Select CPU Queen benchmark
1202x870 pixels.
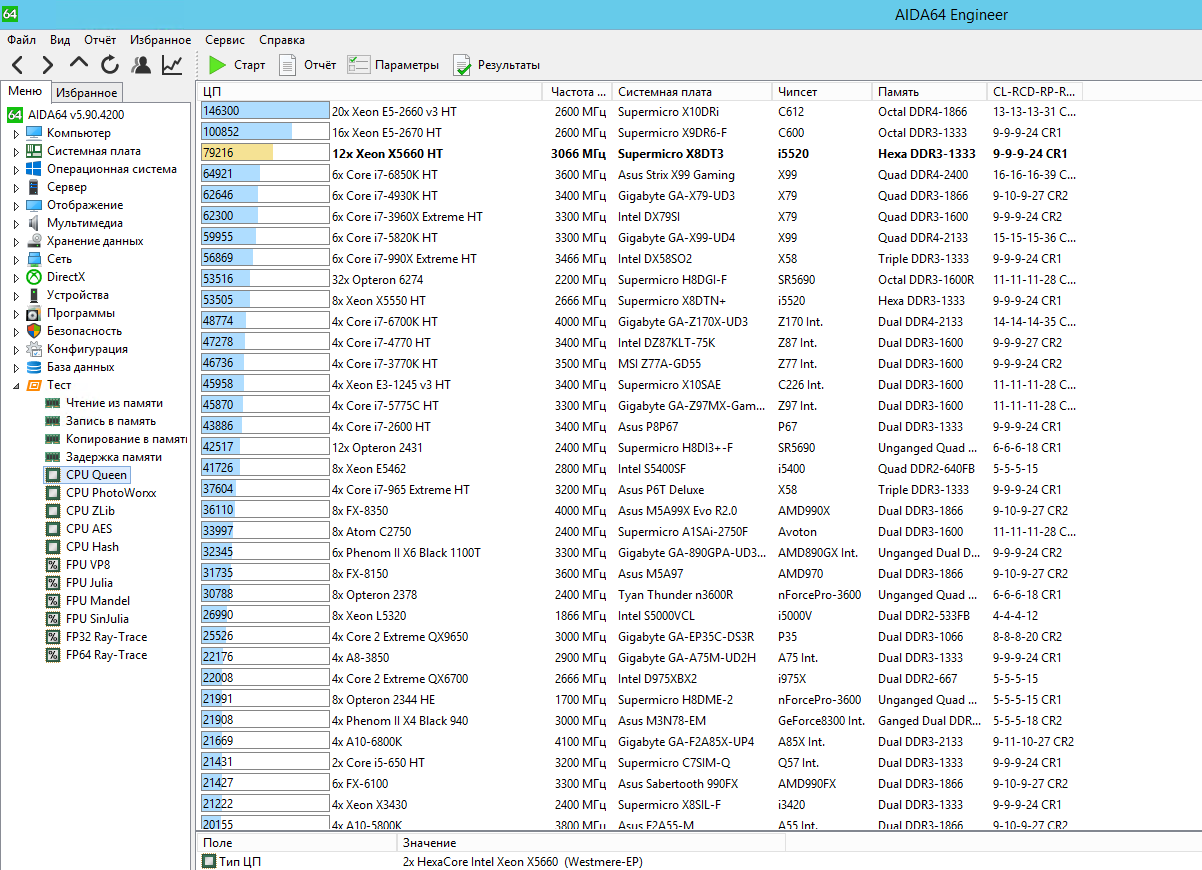[96, 475]
